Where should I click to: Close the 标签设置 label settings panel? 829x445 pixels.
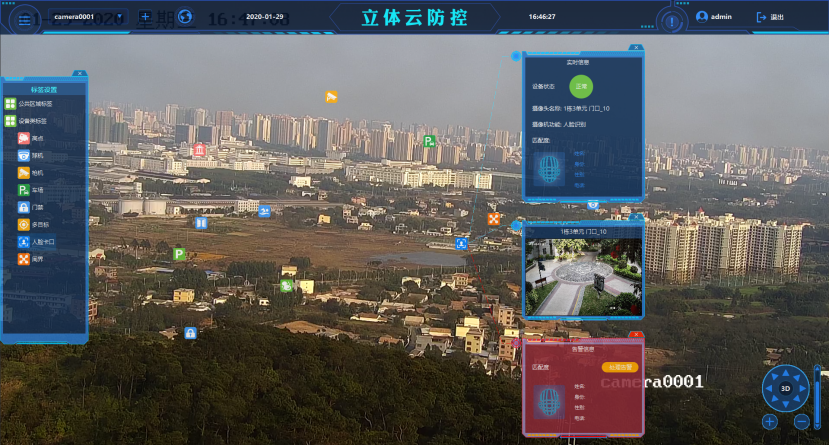pyautogui.click(x=79, y=73)
